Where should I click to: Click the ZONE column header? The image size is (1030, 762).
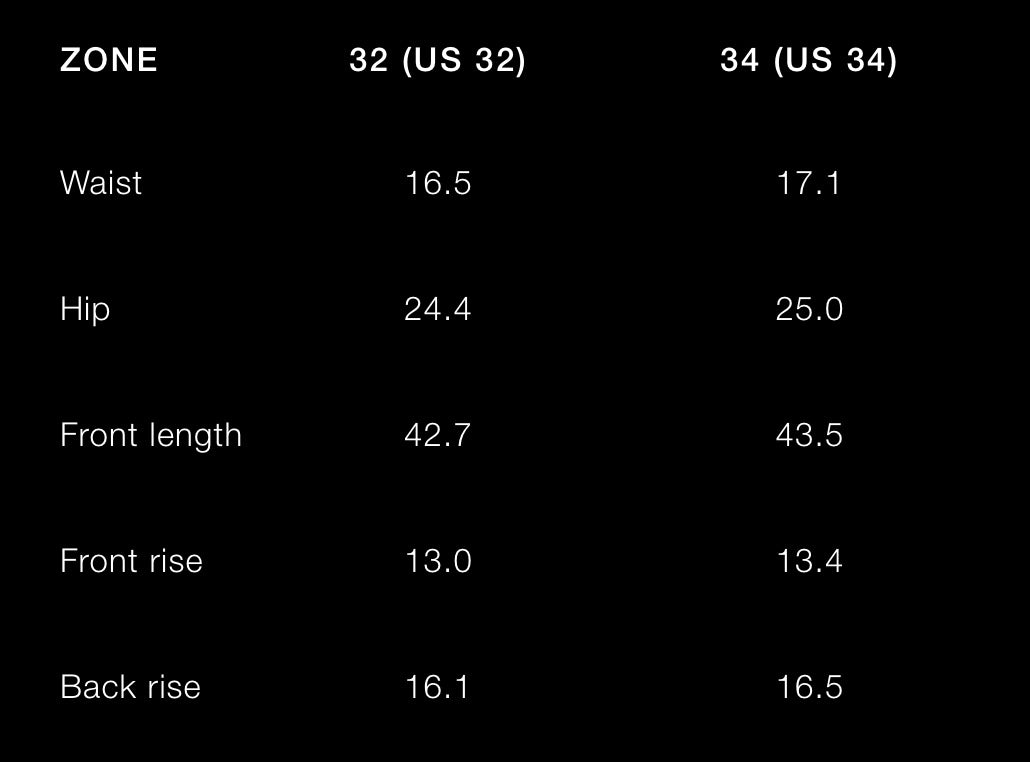click(x=109, y=60)
